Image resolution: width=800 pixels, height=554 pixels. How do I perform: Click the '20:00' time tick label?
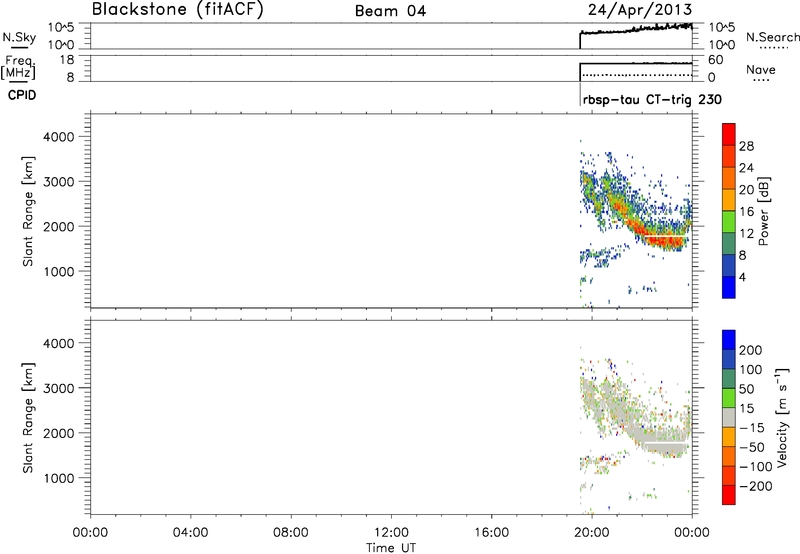[591, 533]
